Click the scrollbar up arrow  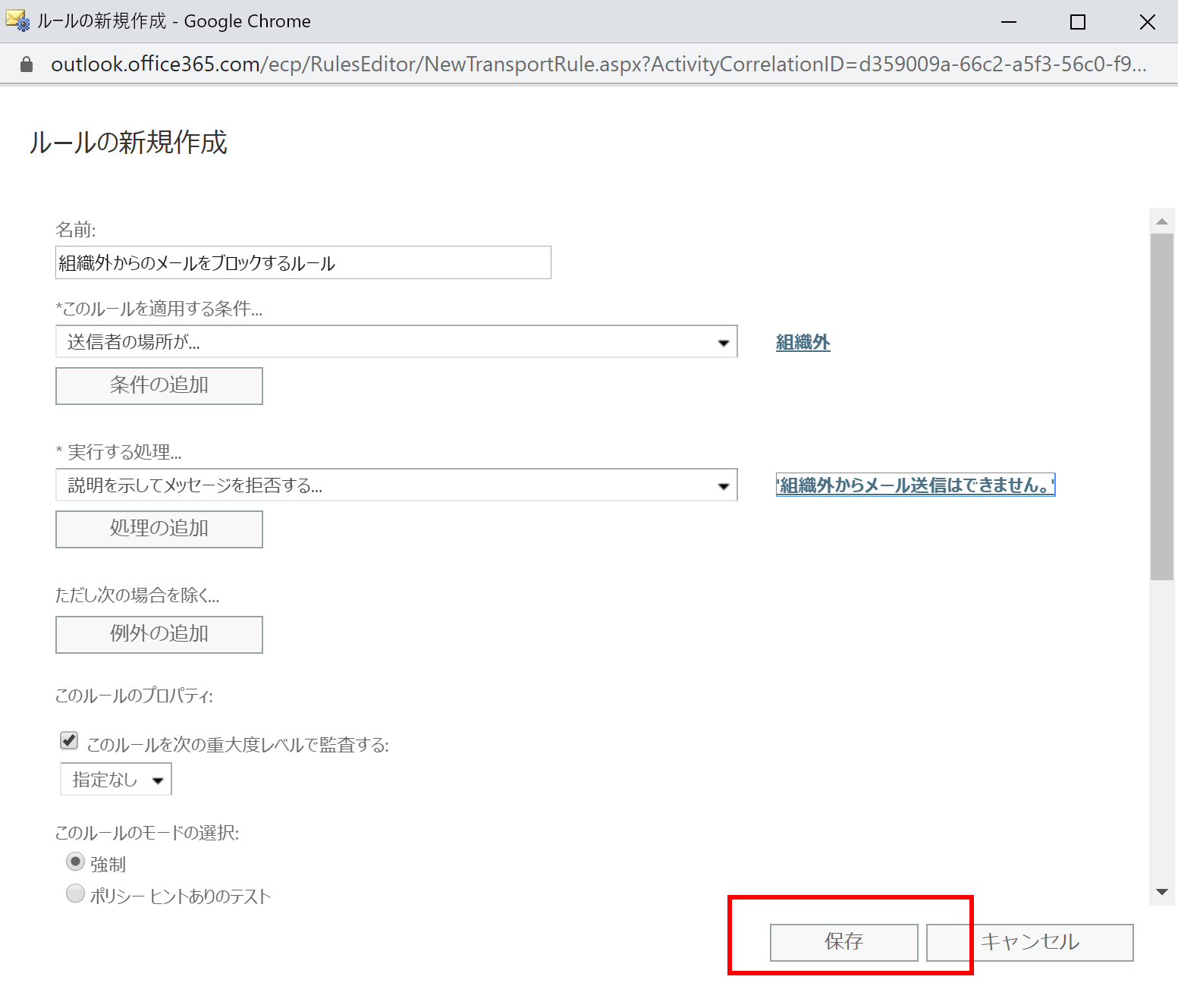click(1162, 221)
